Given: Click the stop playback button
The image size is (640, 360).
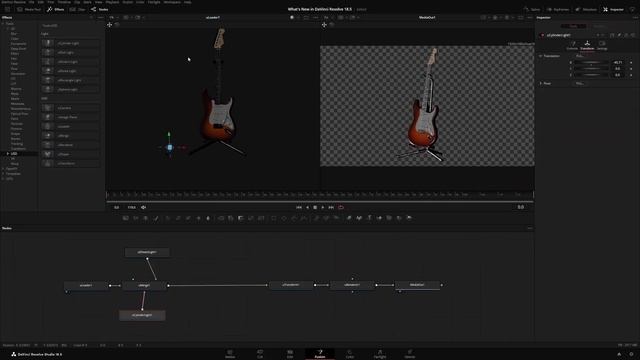Looking at the screenshot, I should click(x=315, y=207).
